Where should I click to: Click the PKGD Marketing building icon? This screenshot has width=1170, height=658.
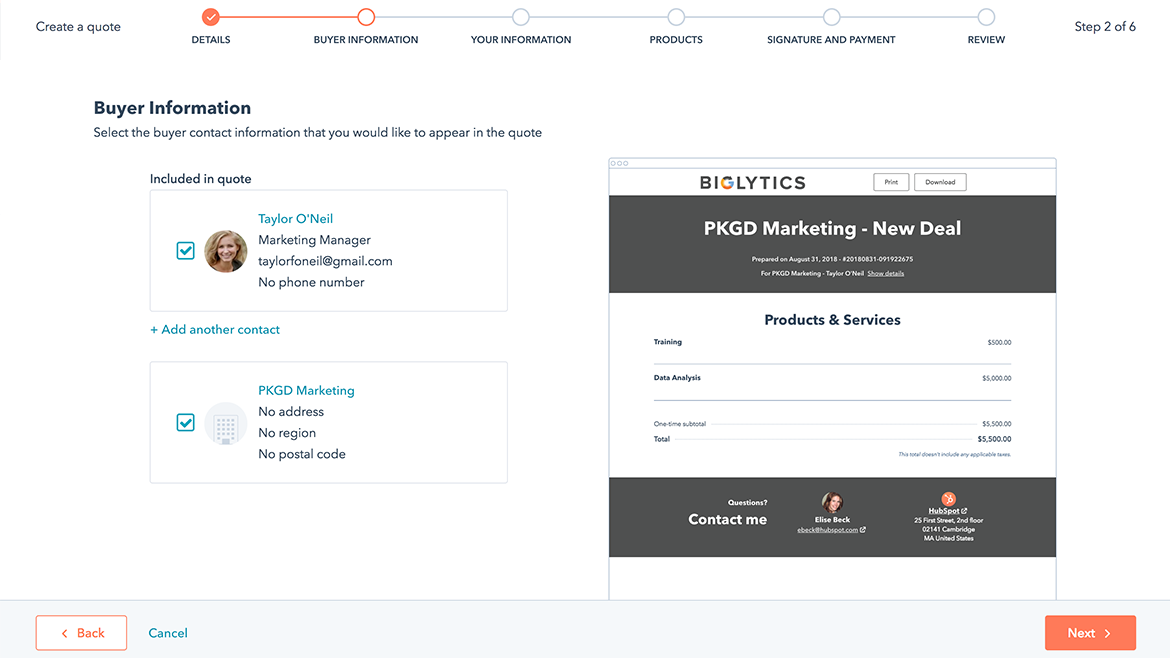pyautogui.click(x=226, y=423)
